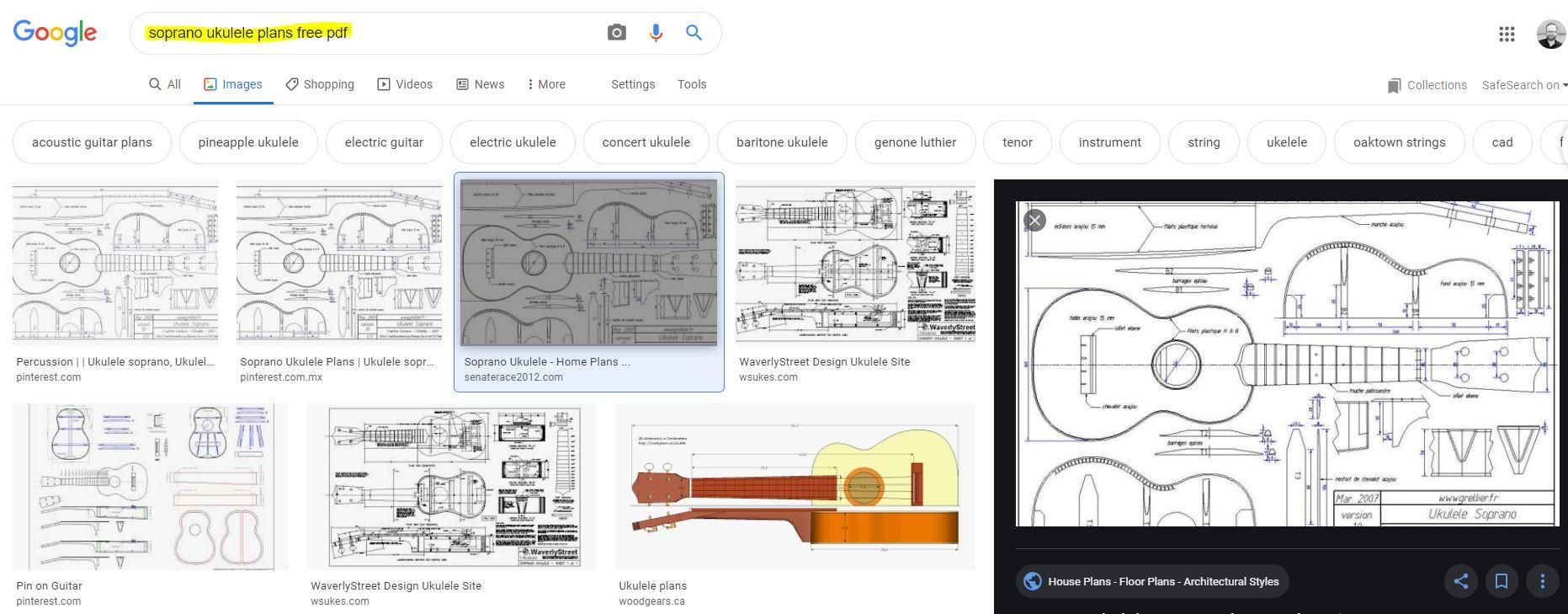Open the House Plans - Floor Plans source link
This screenshot has height=614, width=1568.
click(x=1152, y=581)
